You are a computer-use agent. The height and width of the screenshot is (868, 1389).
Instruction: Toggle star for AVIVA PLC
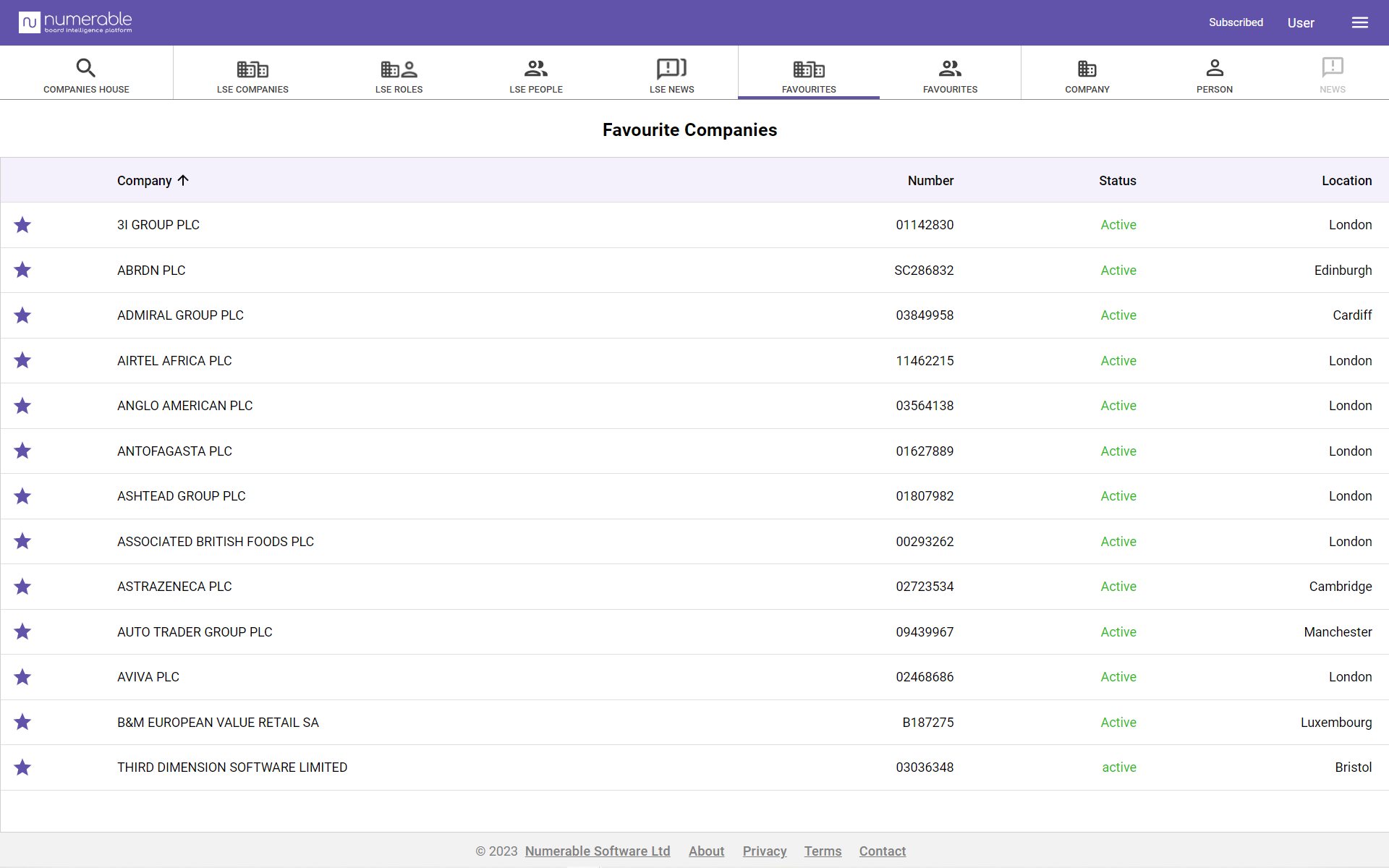click(x=22, y=677)
